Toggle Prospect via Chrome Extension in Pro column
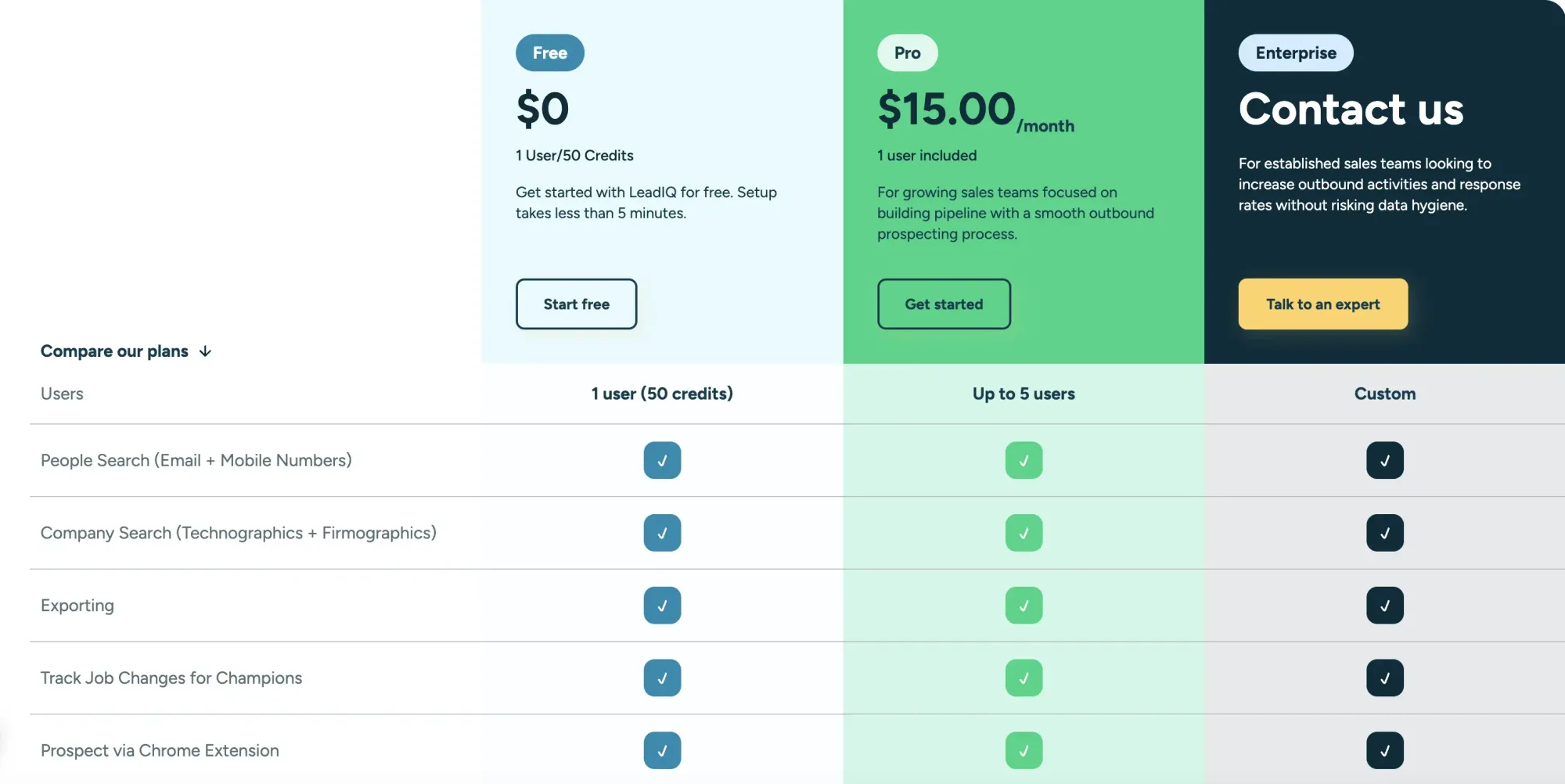 click(x=1024, y=750)
